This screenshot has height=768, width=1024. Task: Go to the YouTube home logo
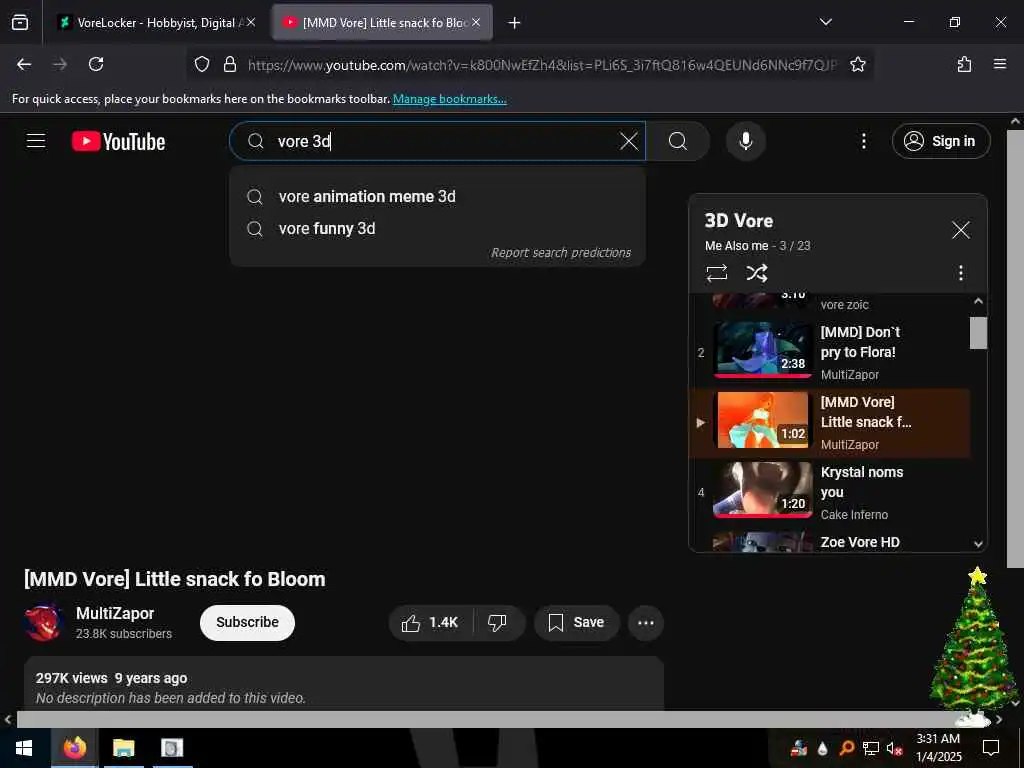click(x=118, y=141)
